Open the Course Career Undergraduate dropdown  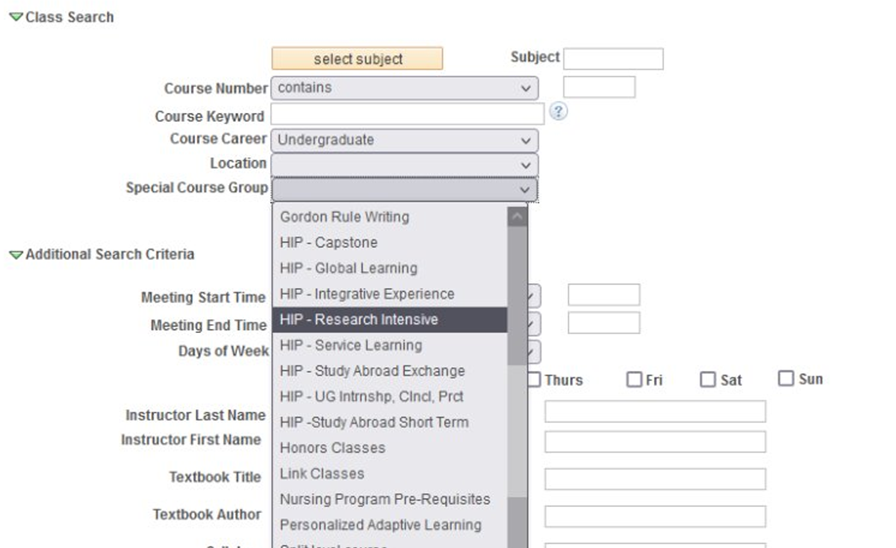(404, 140)
